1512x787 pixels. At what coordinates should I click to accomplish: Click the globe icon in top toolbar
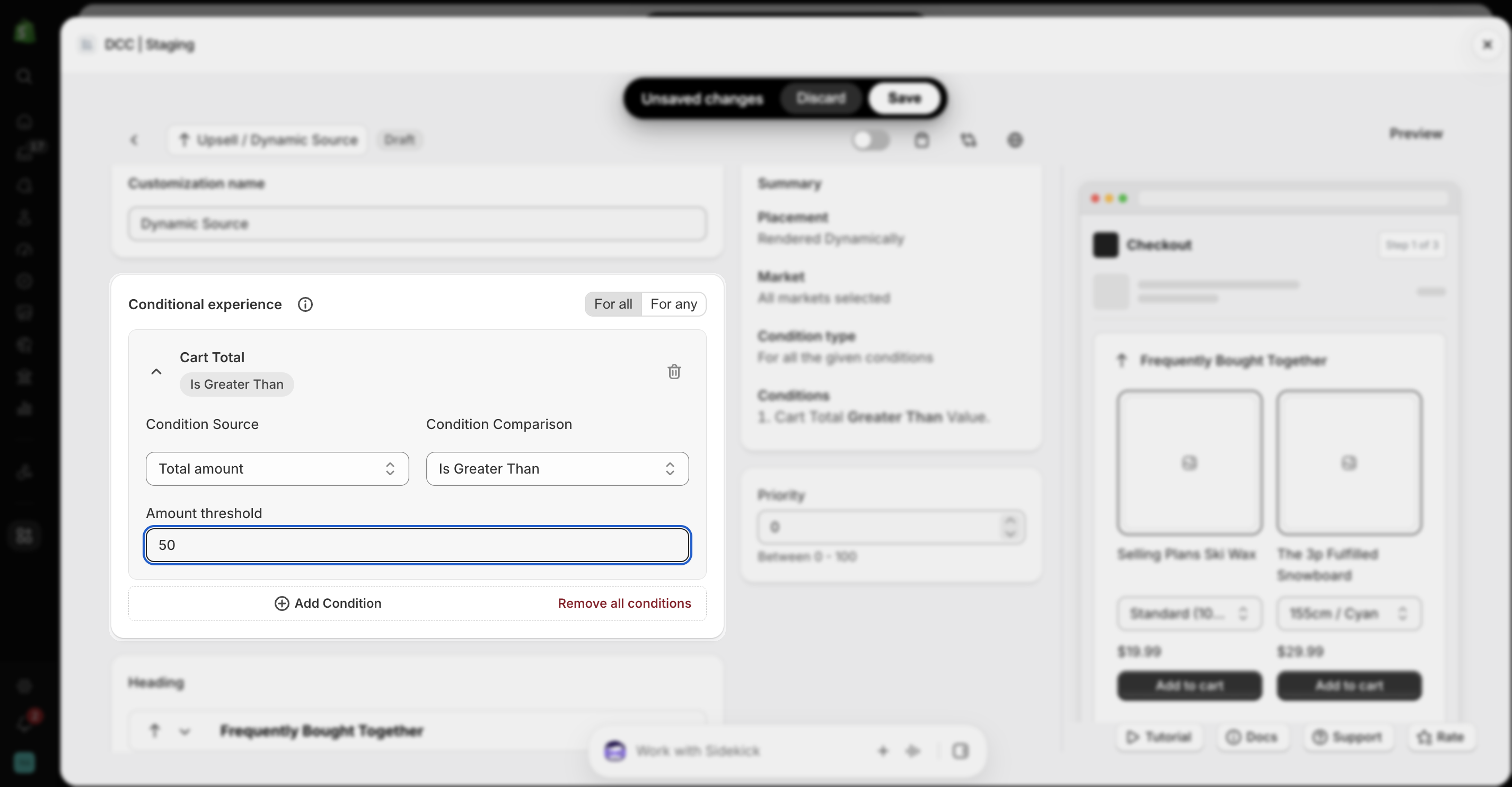point(1015,140)
